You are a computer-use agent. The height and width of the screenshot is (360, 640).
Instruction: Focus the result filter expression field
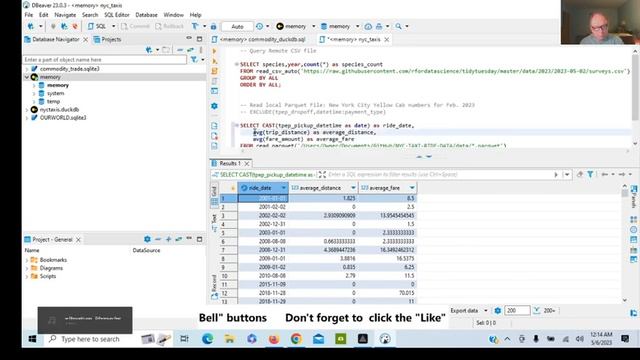pos(439,175)
